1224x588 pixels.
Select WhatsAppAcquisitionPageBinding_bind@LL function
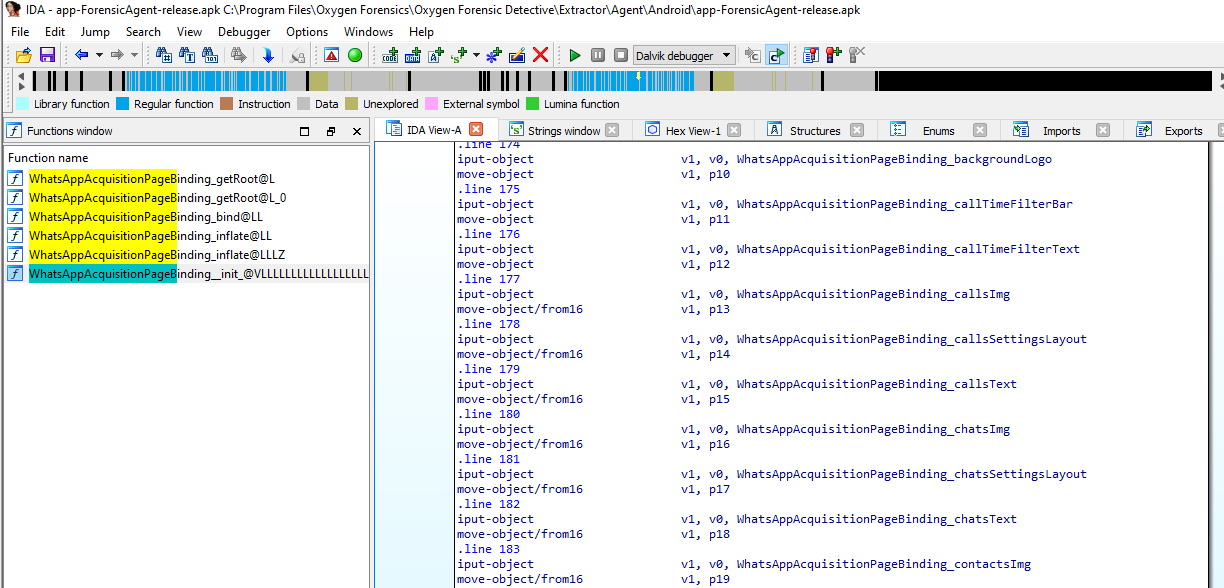146,216
